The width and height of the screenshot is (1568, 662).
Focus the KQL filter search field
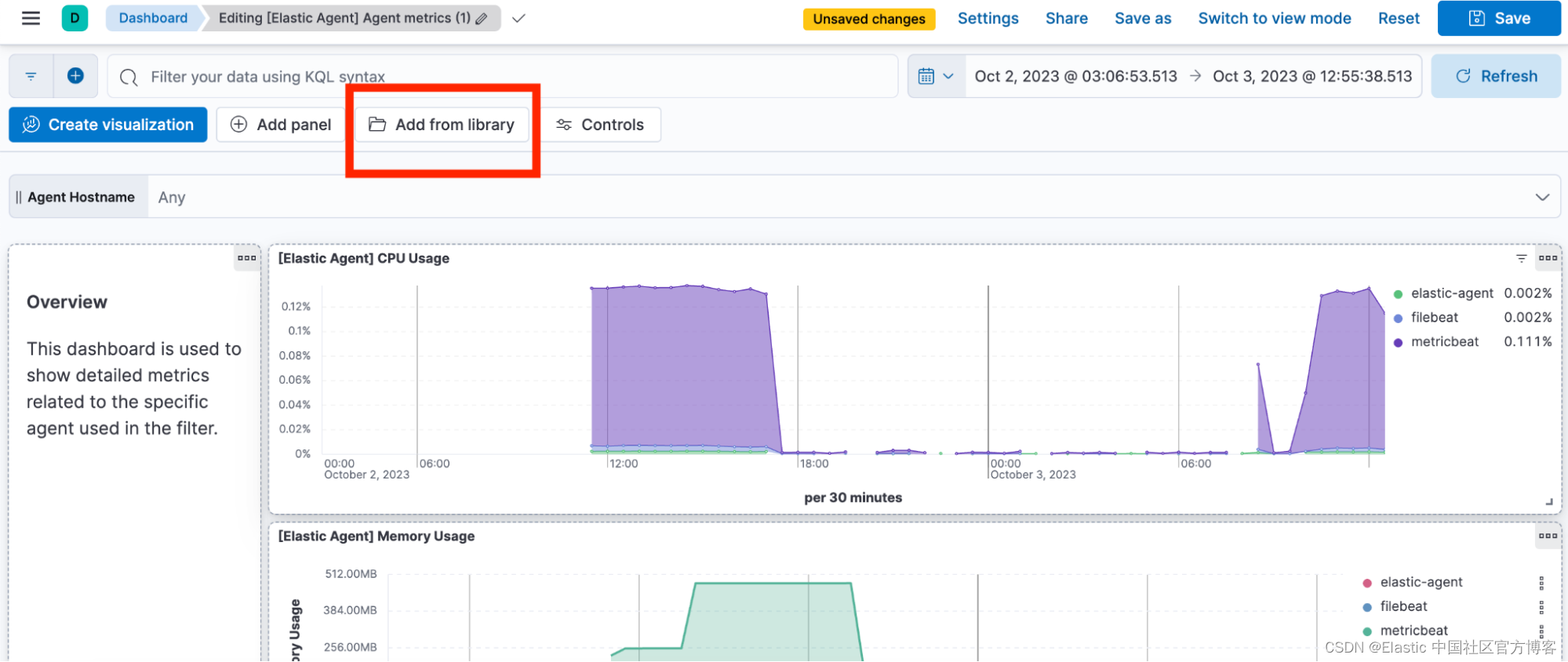coord(502,76)
